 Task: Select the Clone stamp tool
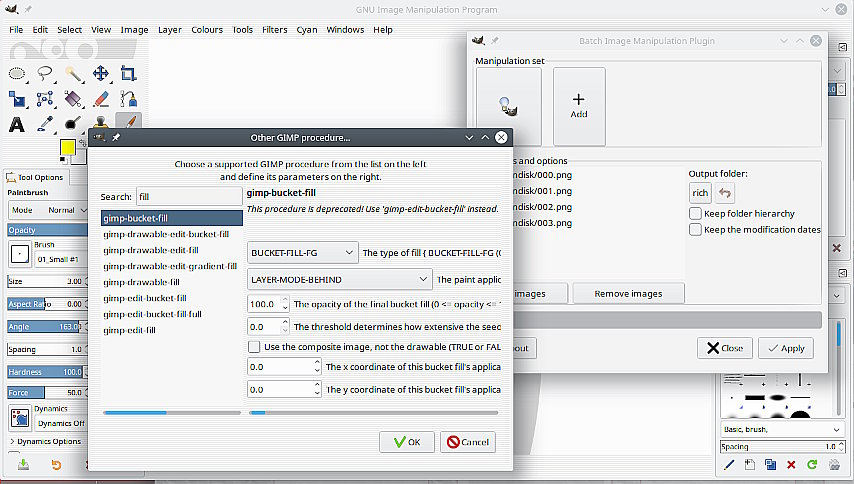point(101,122)
